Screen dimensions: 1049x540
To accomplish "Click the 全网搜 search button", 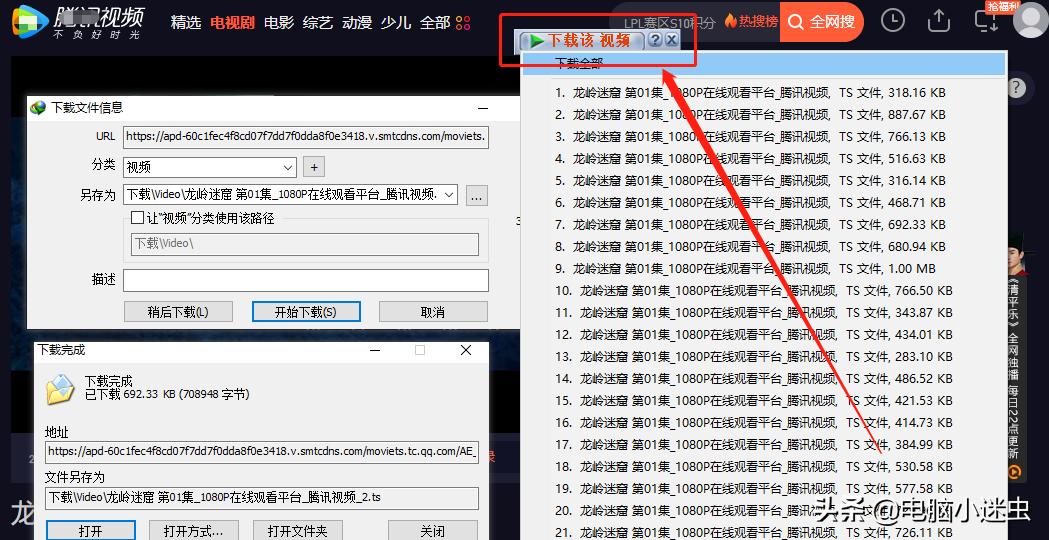I will point(822,22).
